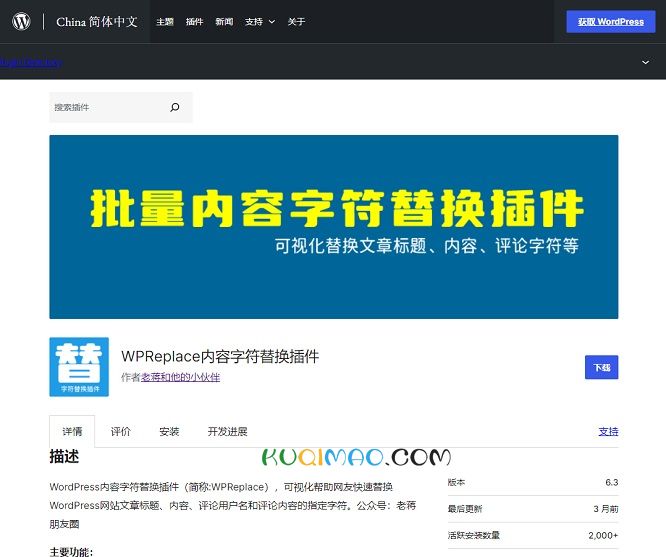Click the 主要功能 heading
Viewport: 666px width, 557px height.
tap(71, 552)
